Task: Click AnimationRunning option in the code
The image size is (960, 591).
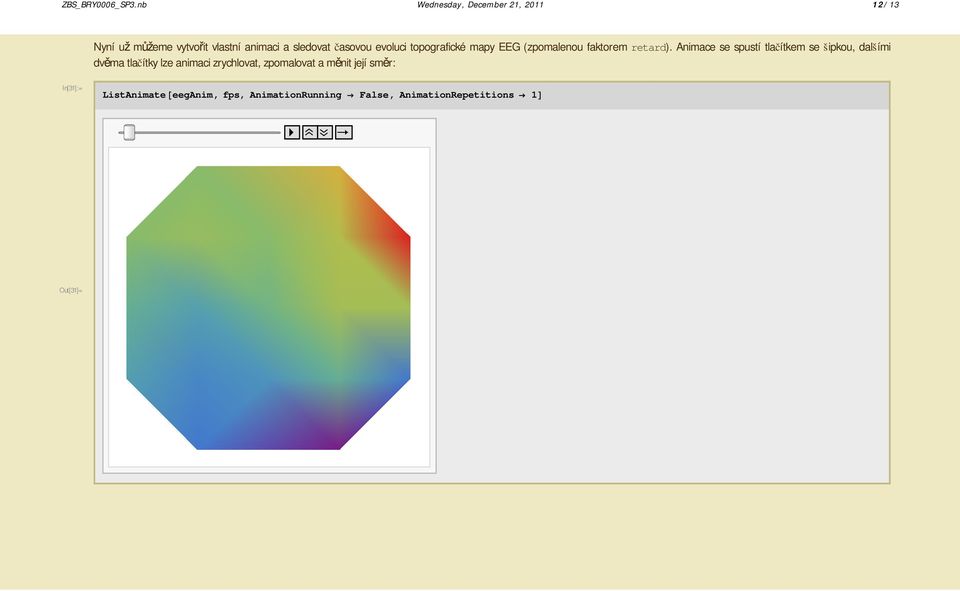Action: (x=296, y=95)
